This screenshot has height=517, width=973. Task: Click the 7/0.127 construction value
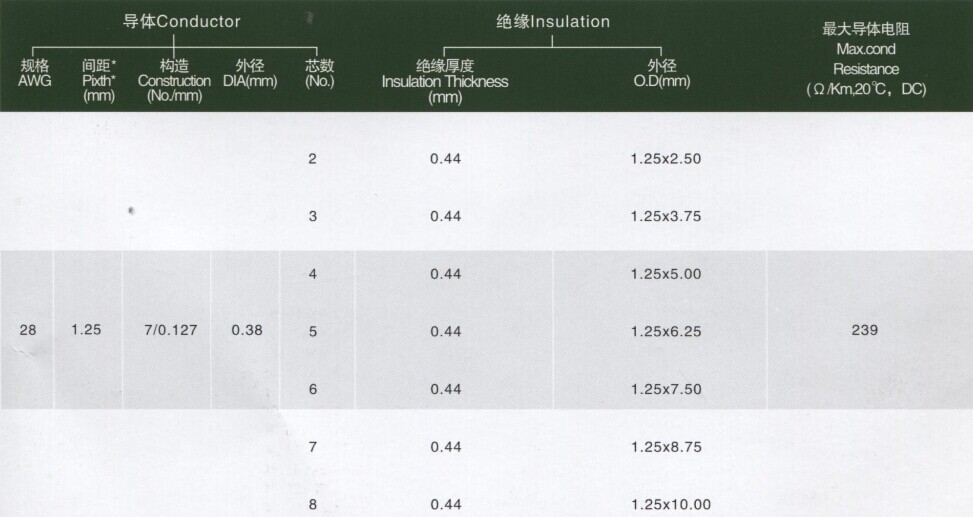(x=172, y=329)
